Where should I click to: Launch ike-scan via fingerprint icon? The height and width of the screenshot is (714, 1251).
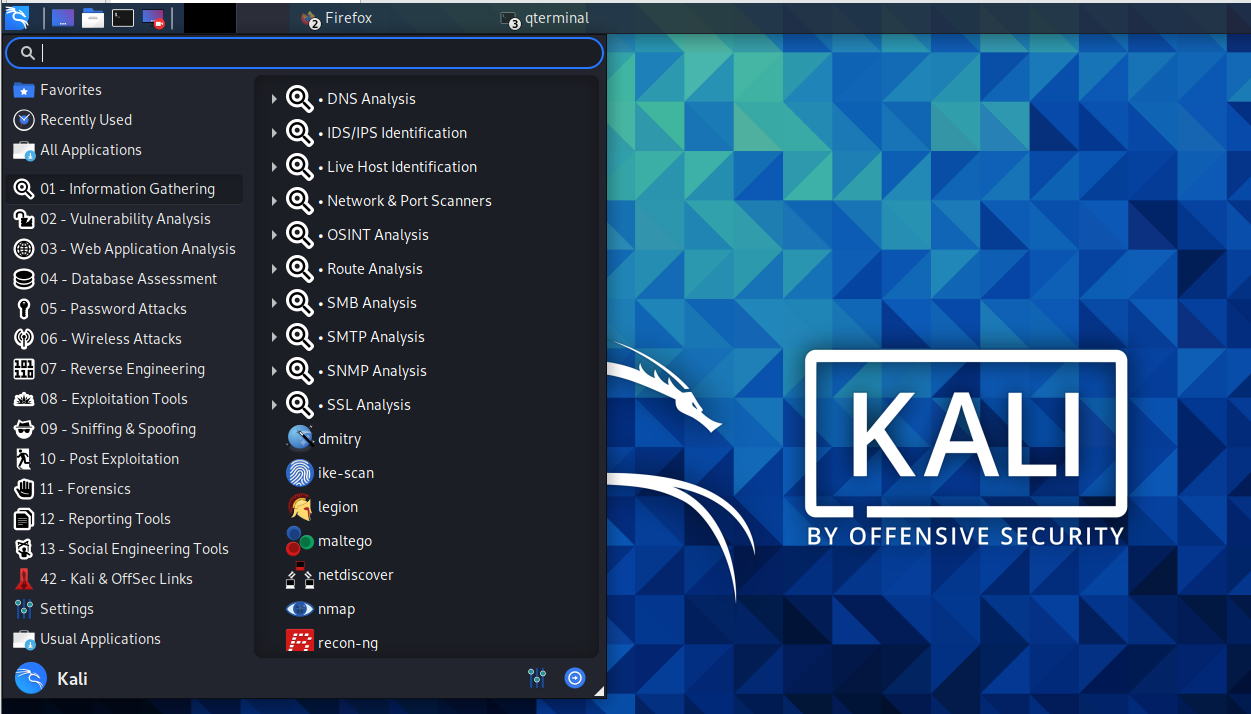300,472
